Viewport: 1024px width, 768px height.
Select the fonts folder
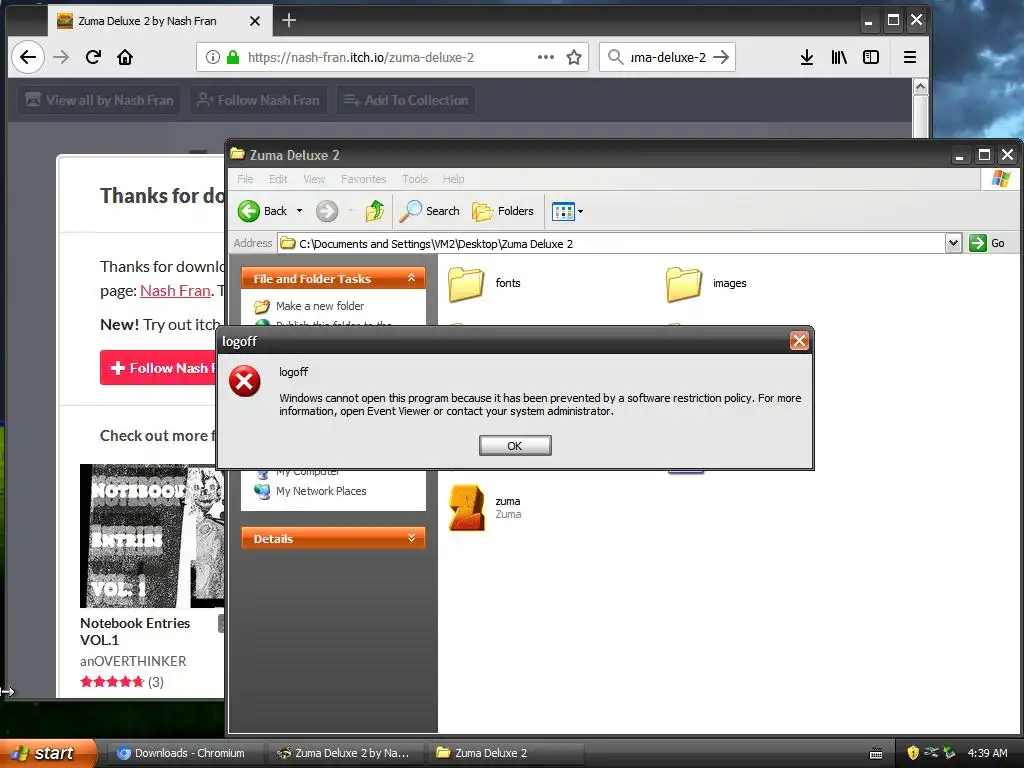coord(485,284)
